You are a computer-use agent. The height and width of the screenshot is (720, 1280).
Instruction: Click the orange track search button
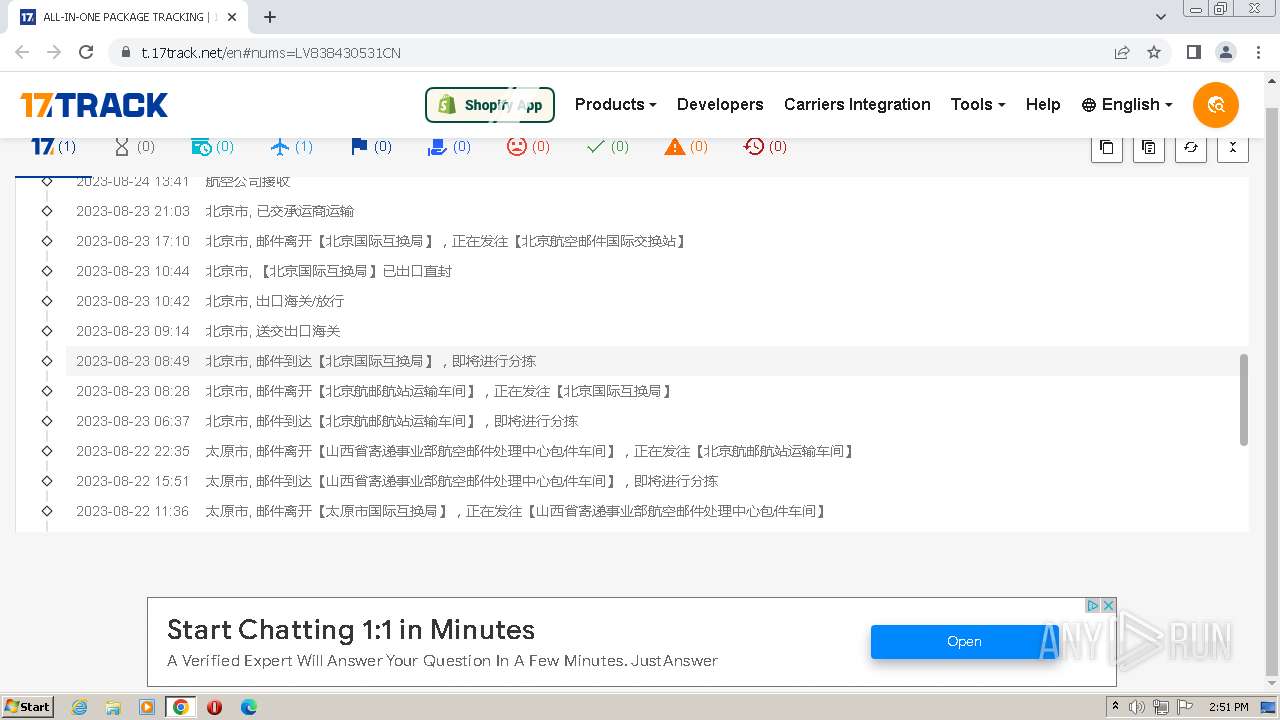[x=1216, y=104]
